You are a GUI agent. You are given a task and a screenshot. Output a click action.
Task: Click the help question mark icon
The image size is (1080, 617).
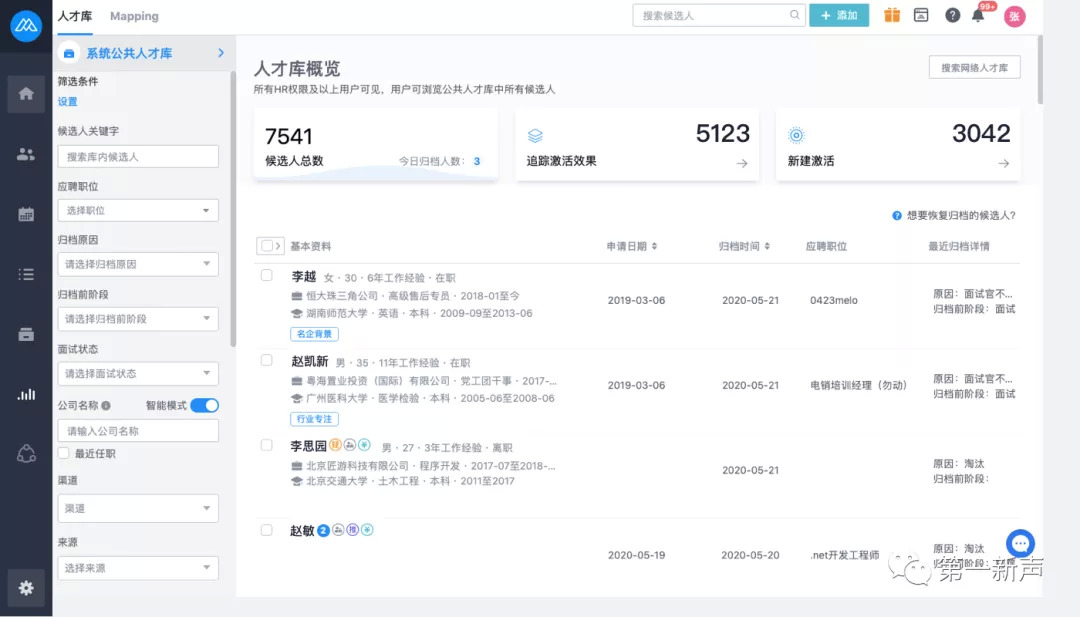[x=952, y=15]
